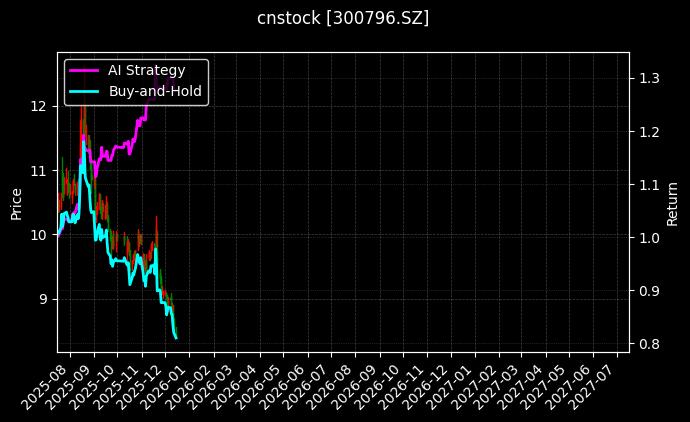
Task: Click the peak of the cyan Buy-and-Hold curve
Action: tap(83, 142)
